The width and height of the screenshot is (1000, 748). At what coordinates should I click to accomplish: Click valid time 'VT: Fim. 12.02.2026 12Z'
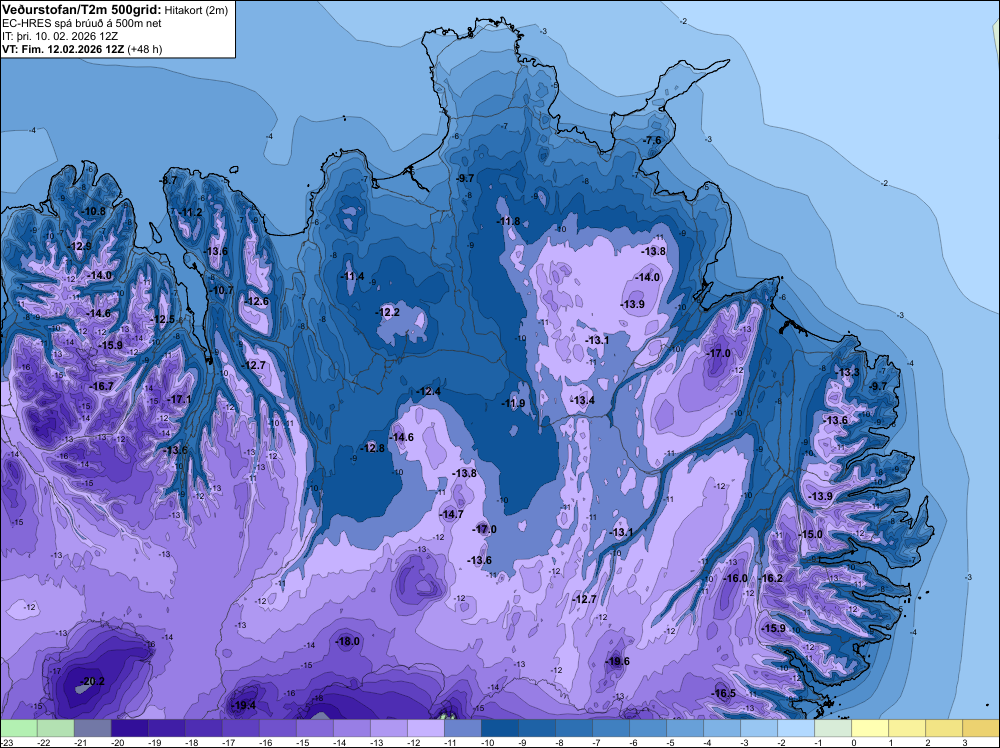63,49
